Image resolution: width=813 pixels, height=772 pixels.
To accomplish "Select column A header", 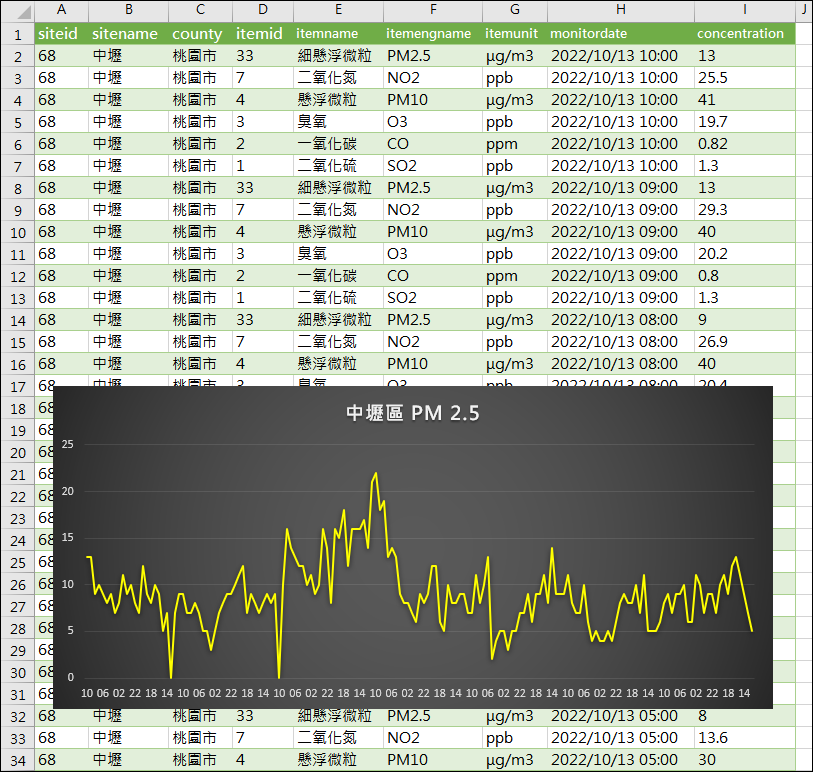I will (61, 11).
